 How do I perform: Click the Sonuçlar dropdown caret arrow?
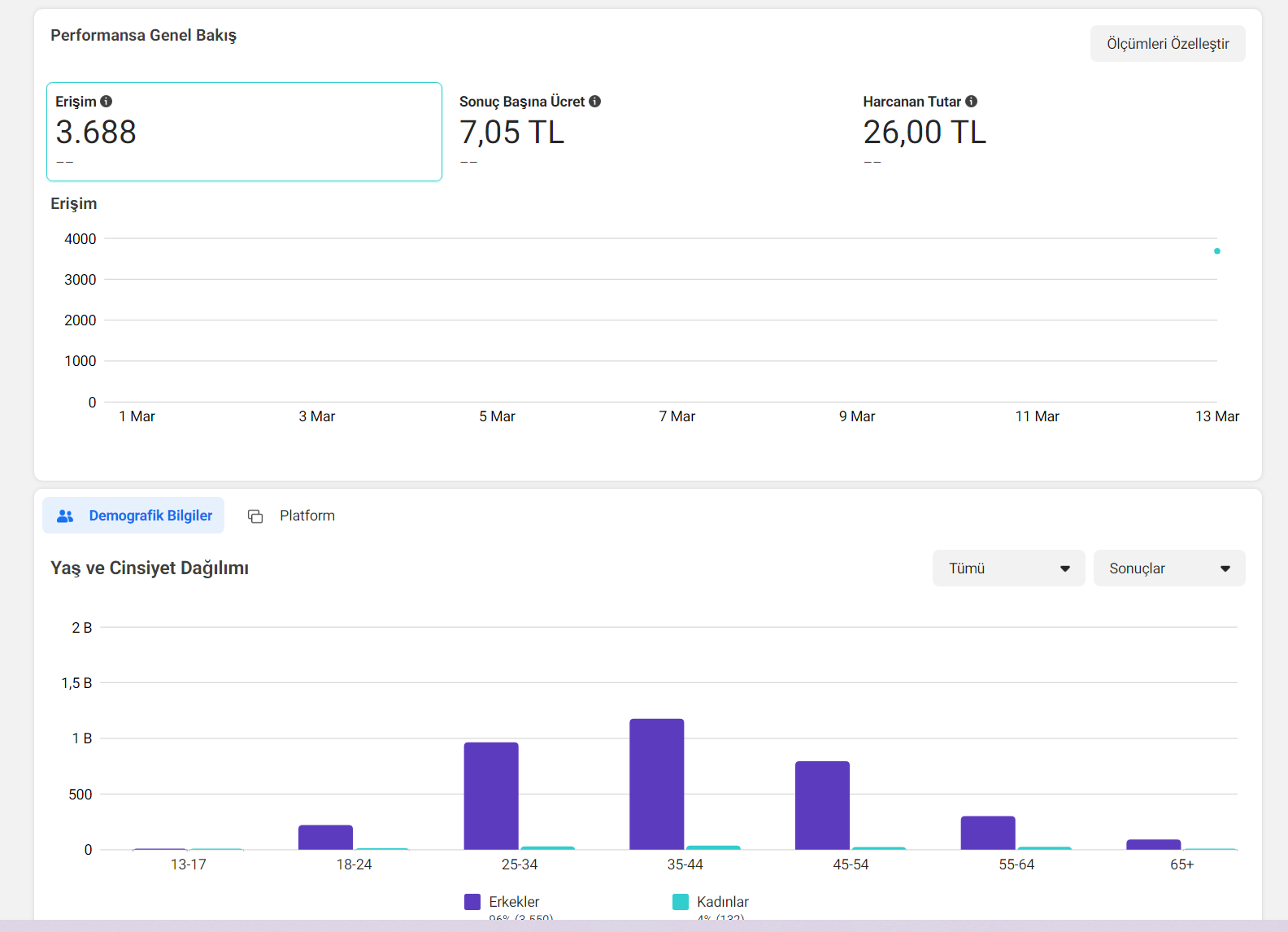[1225, 568]
